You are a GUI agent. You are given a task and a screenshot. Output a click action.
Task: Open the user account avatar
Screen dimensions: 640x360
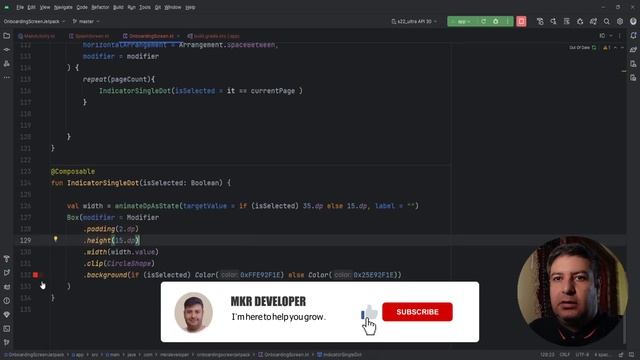point(633,21)
